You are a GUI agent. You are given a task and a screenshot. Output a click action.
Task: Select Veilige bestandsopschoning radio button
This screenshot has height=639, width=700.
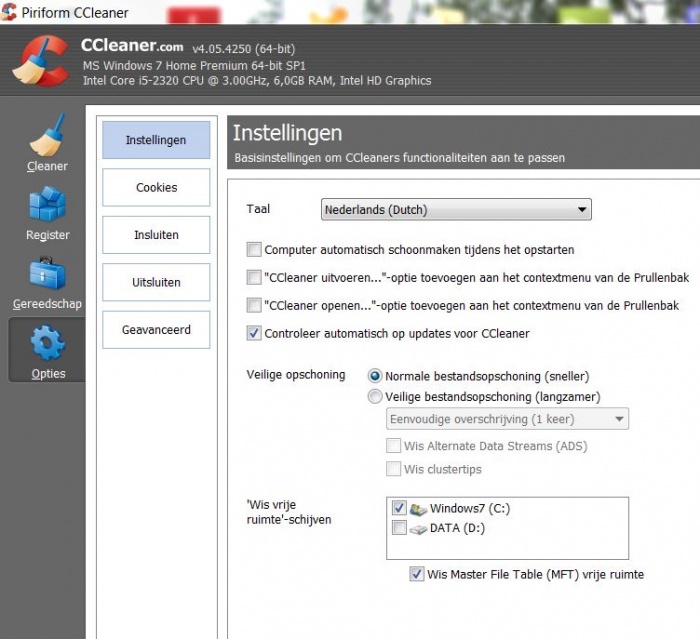tap(375, 397)
